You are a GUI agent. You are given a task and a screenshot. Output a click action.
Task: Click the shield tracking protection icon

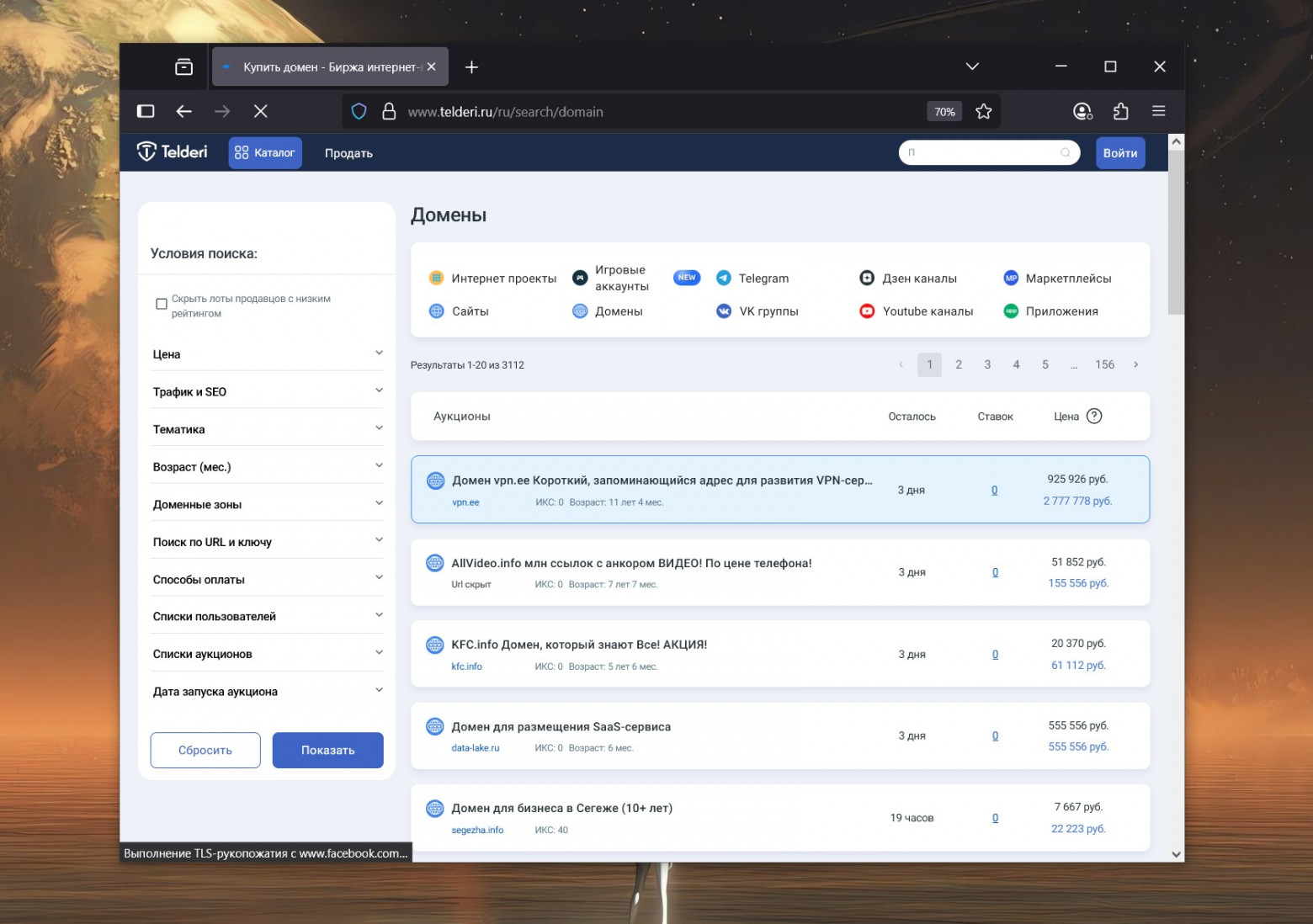(x=359, y=112)
